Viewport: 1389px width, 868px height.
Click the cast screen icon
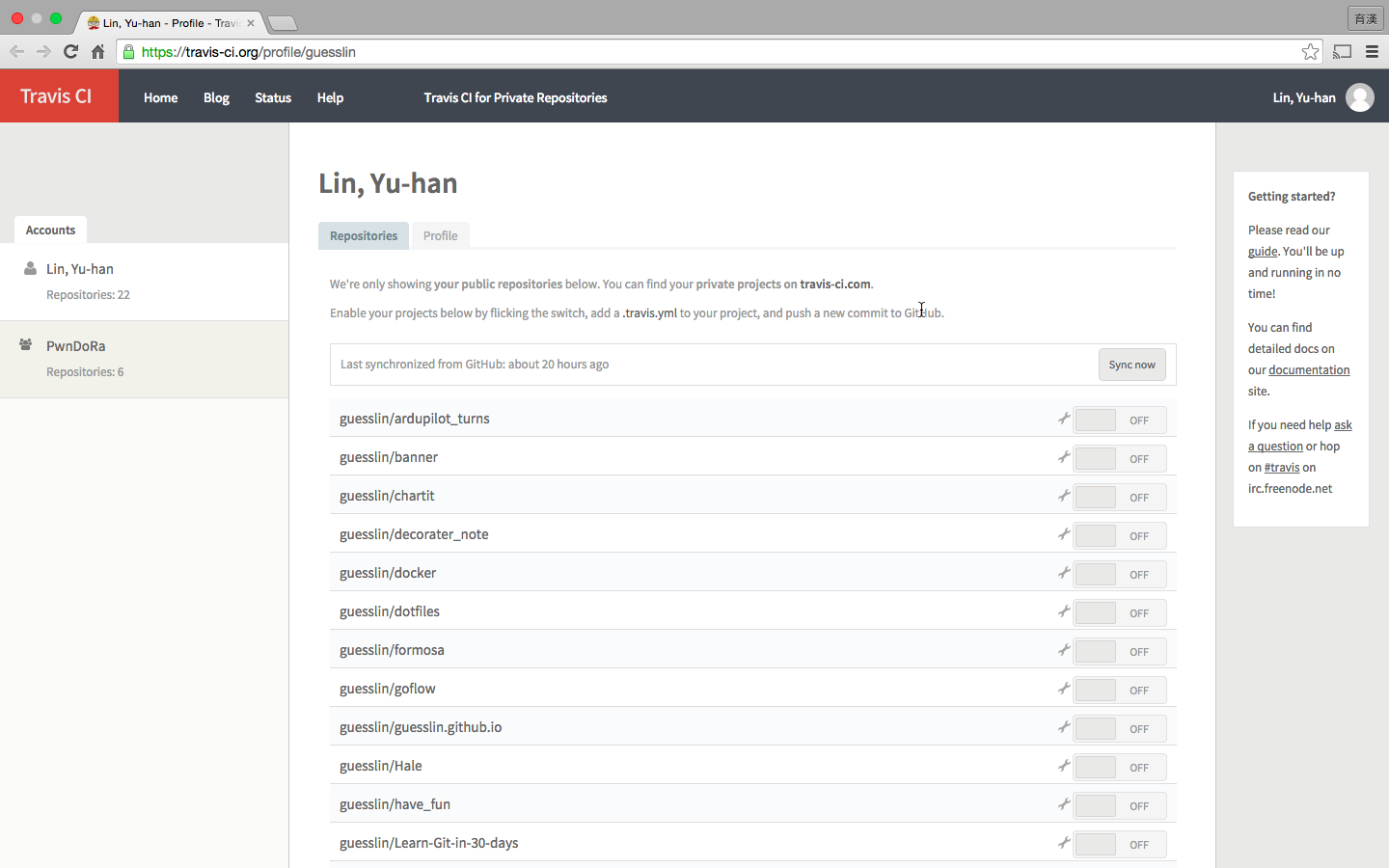point(1342,52)
